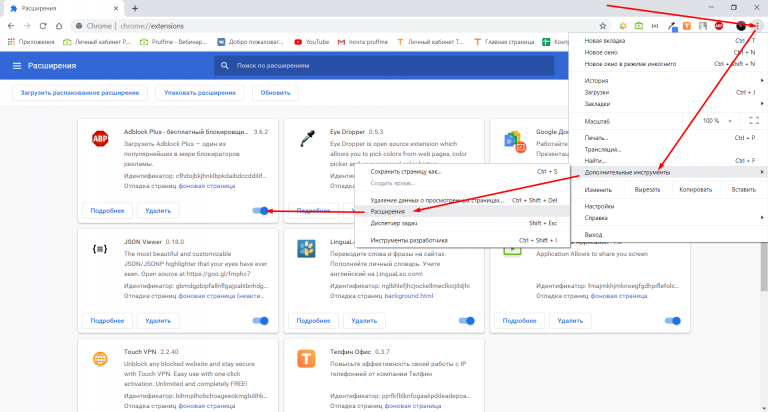Select Печать... menu entry
Screen dimensions: 768x412
[668, 138]
